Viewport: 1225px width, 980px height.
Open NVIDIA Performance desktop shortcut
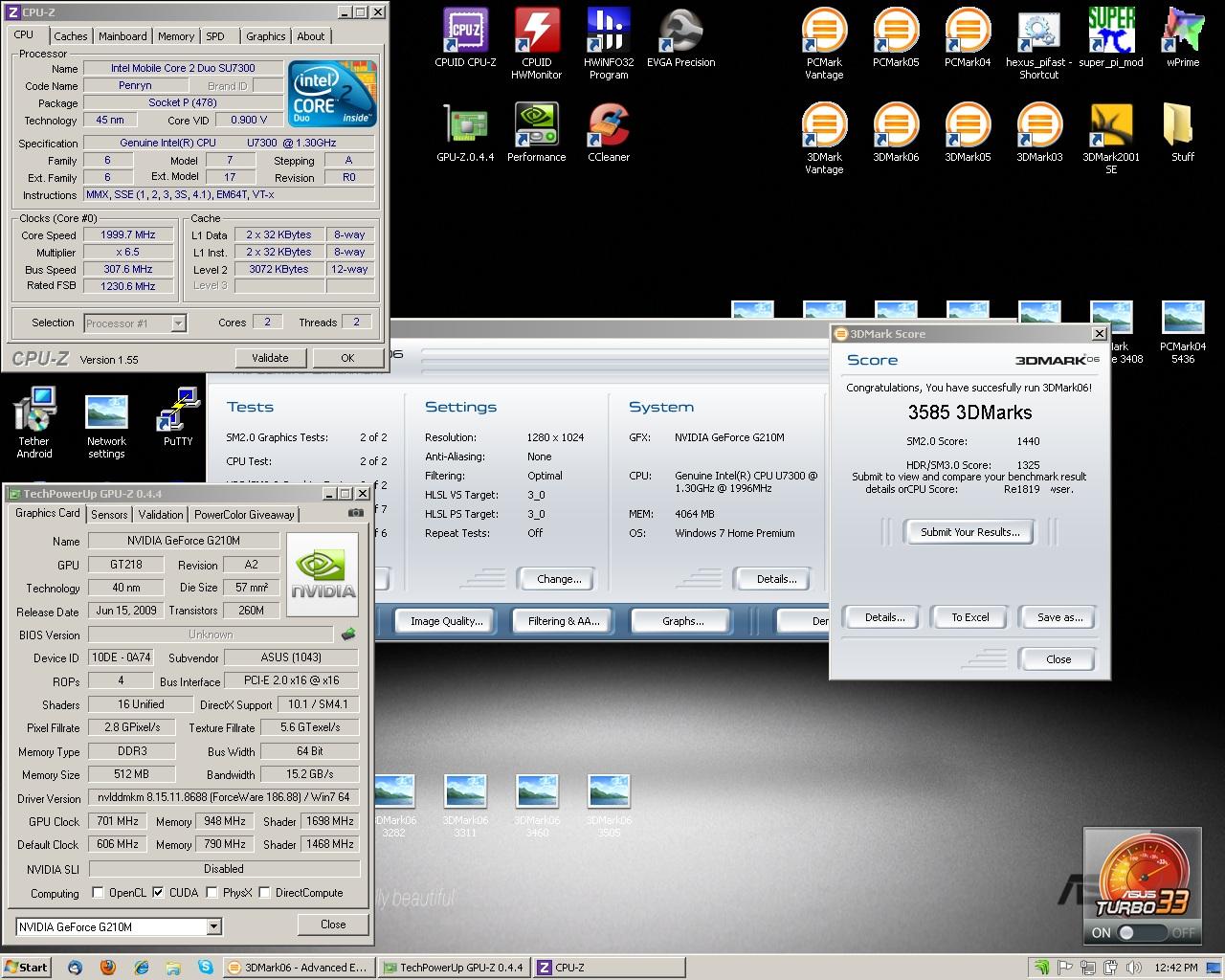537,133
